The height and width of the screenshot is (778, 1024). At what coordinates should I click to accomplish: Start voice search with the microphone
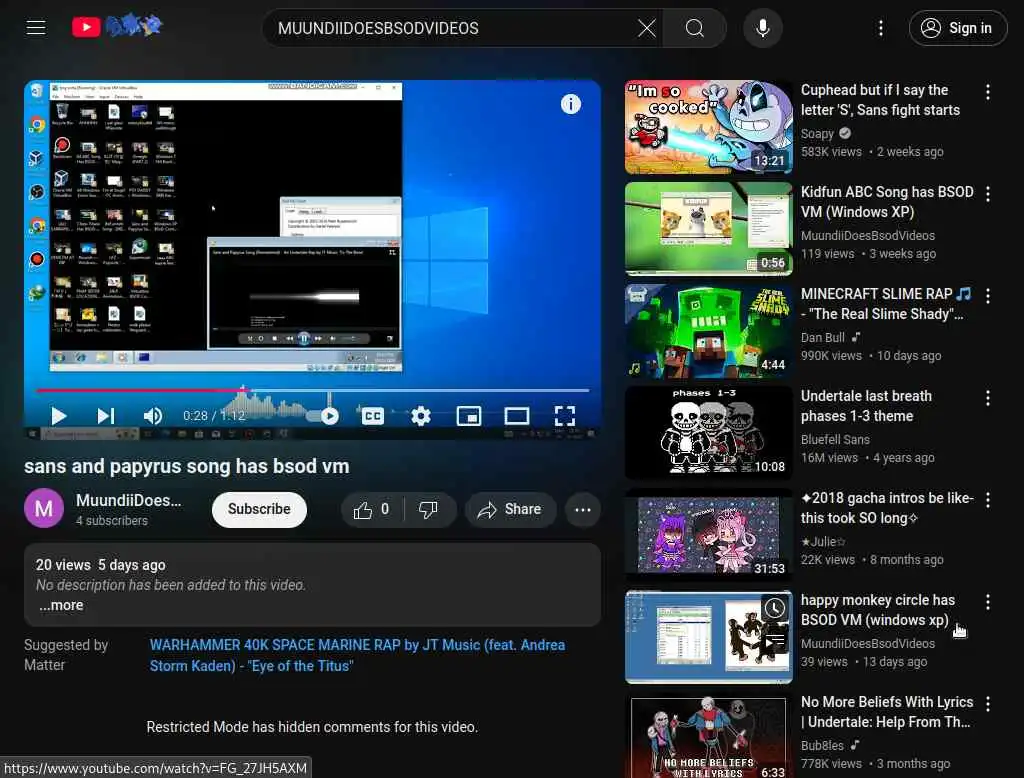tap(763, 28)
